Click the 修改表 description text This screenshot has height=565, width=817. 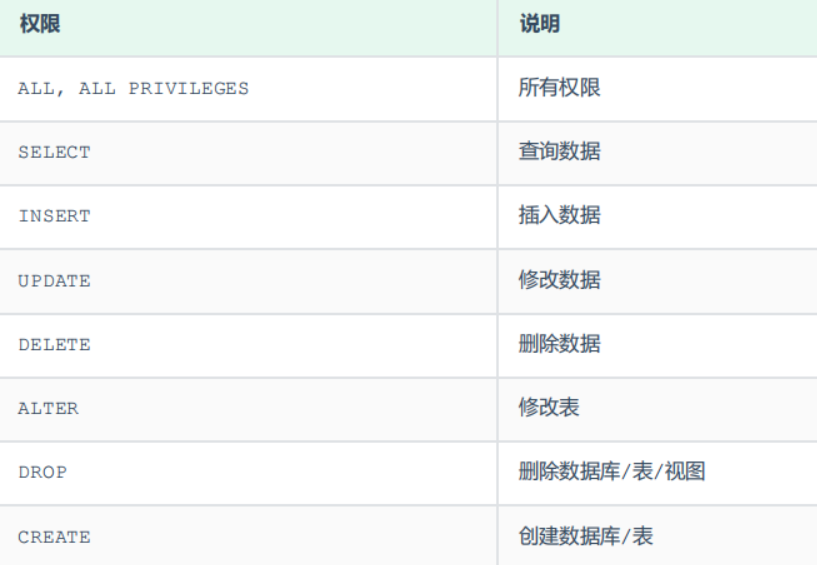coord(549,408)
